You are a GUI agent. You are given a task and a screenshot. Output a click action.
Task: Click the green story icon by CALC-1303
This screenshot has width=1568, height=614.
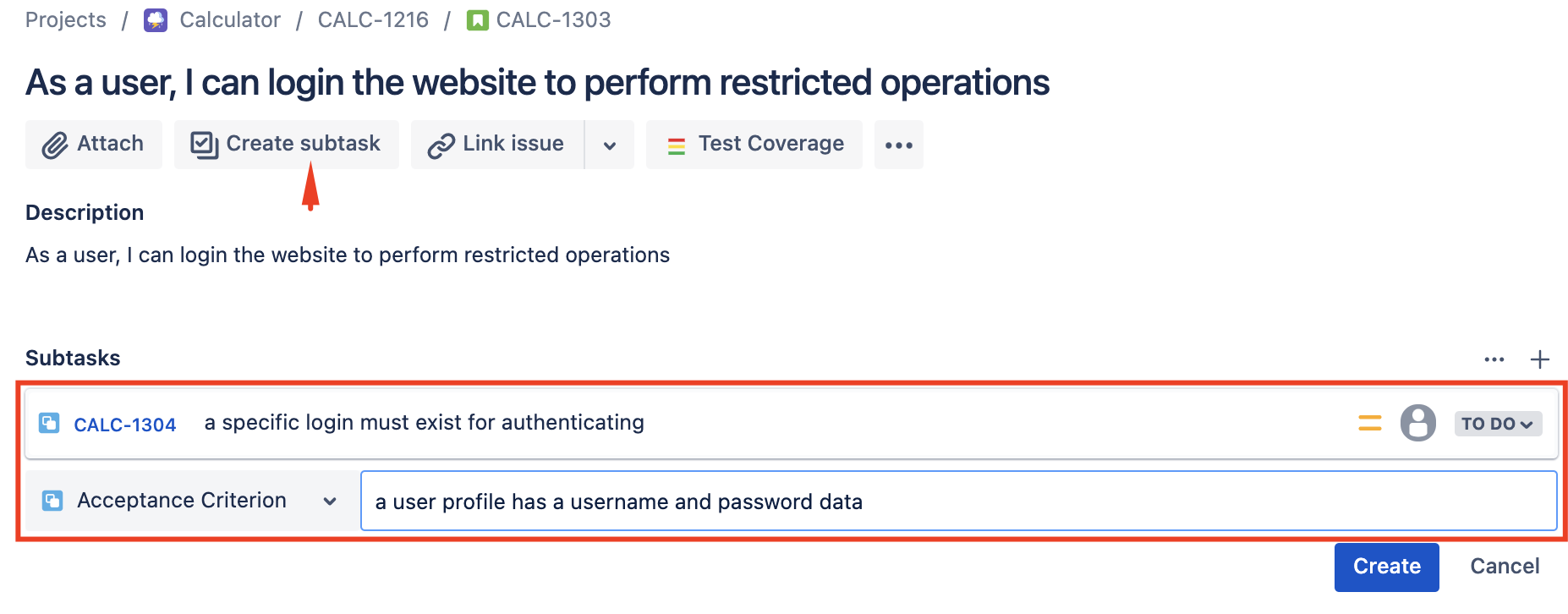(x=478, y=20)
